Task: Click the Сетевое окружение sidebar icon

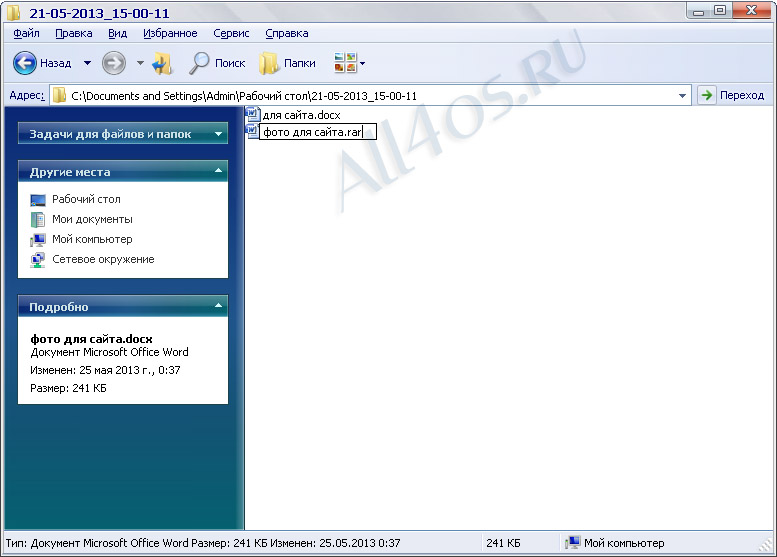Action: (38, 260)
